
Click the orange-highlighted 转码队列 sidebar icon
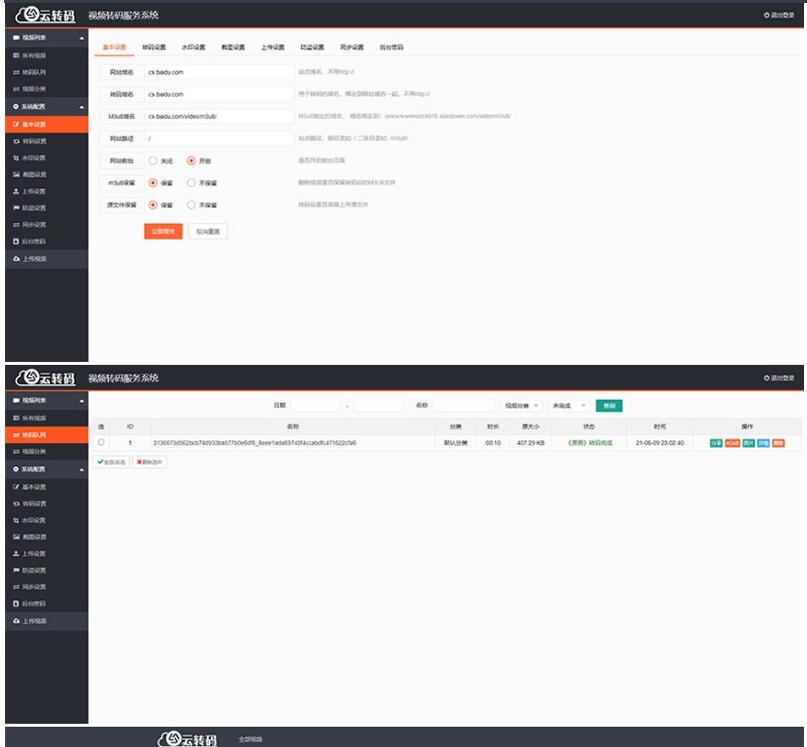(15, 435)
